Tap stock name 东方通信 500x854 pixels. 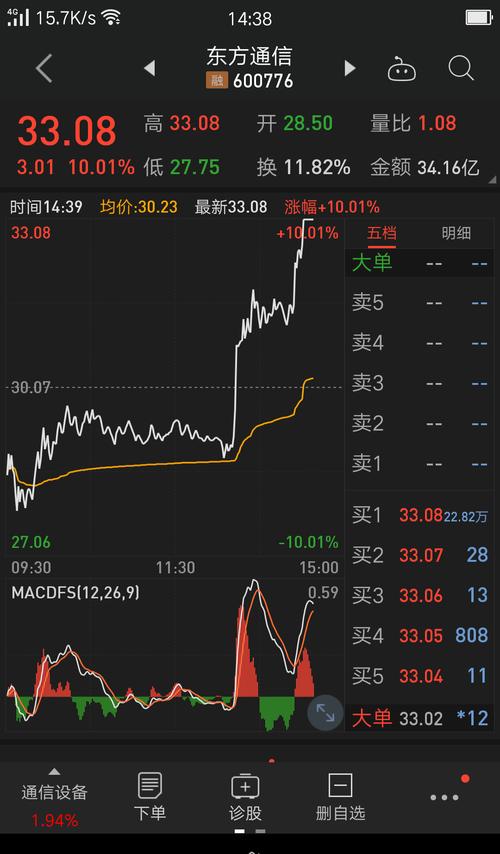coord(249,56)
